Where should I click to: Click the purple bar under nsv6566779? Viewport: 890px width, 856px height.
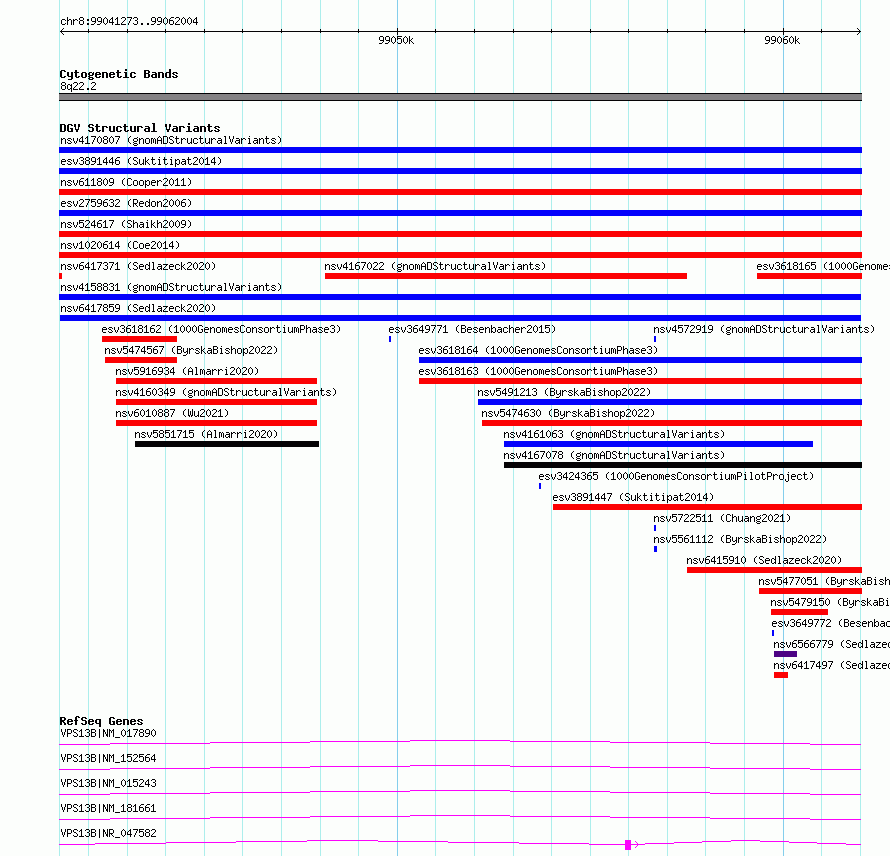tap(786, 654)
